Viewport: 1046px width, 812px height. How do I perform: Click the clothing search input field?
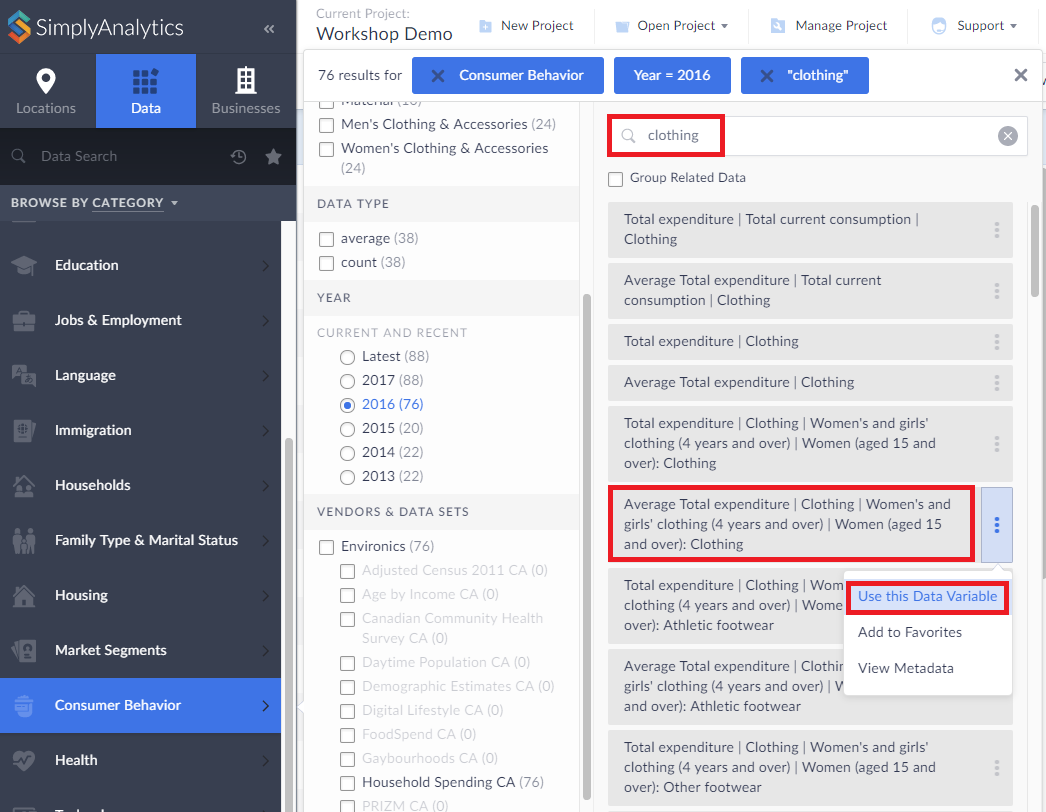coord(810,136)
